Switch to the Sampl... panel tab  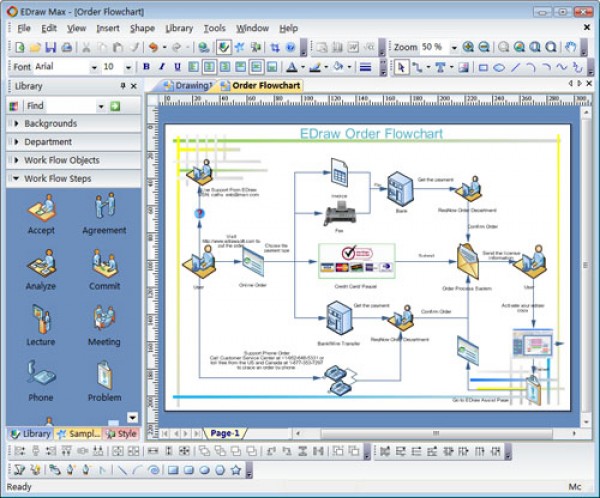(x=80, y=434)
